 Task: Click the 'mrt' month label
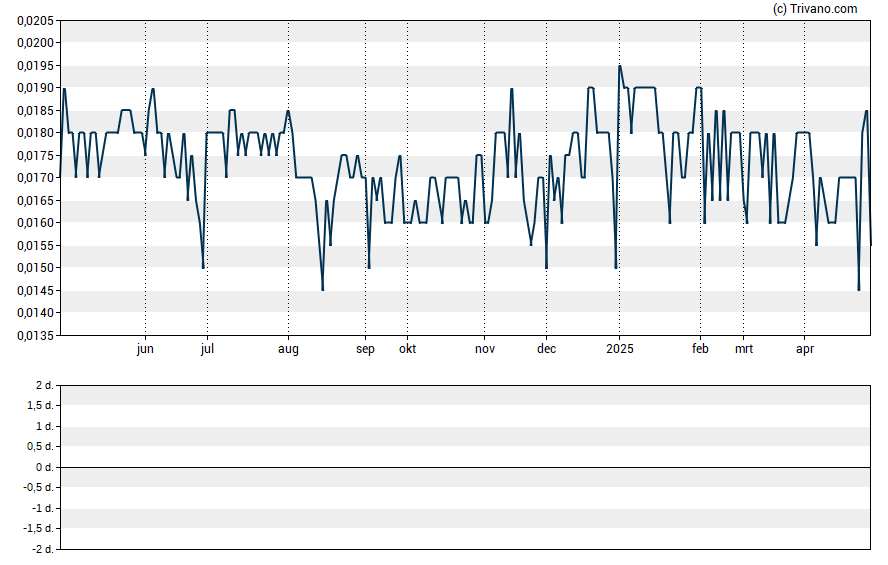[744, 349]
